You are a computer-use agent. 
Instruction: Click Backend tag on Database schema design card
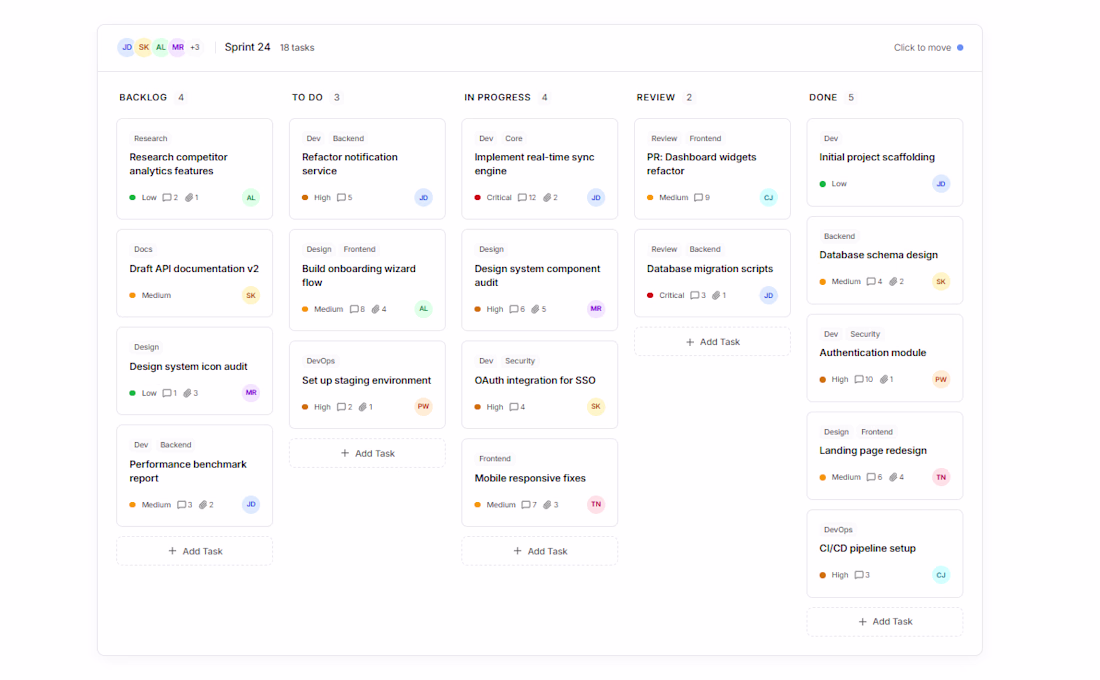pos(840,236)
